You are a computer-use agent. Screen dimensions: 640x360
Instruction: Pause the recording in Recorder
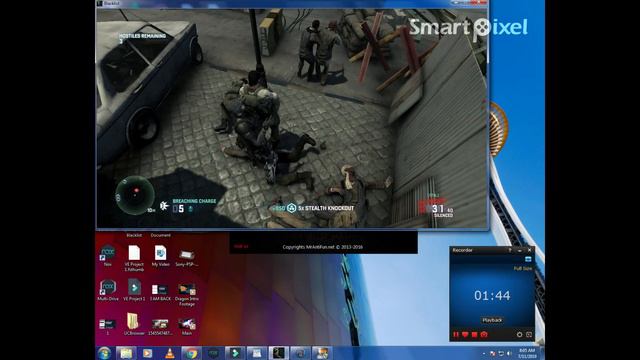pos(456,335)
